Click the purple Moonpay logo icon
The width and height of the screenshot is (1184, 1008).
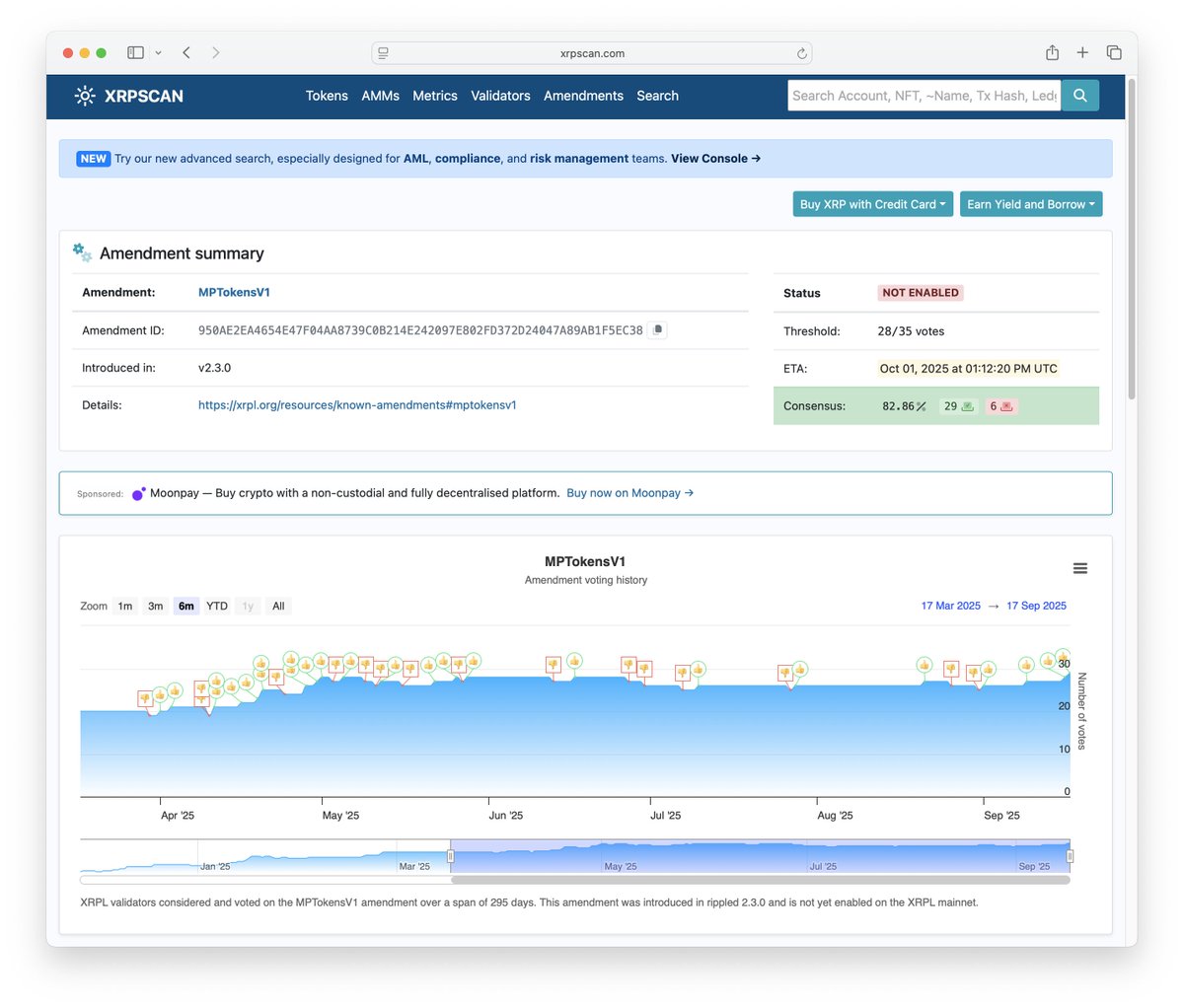[138, 493]
